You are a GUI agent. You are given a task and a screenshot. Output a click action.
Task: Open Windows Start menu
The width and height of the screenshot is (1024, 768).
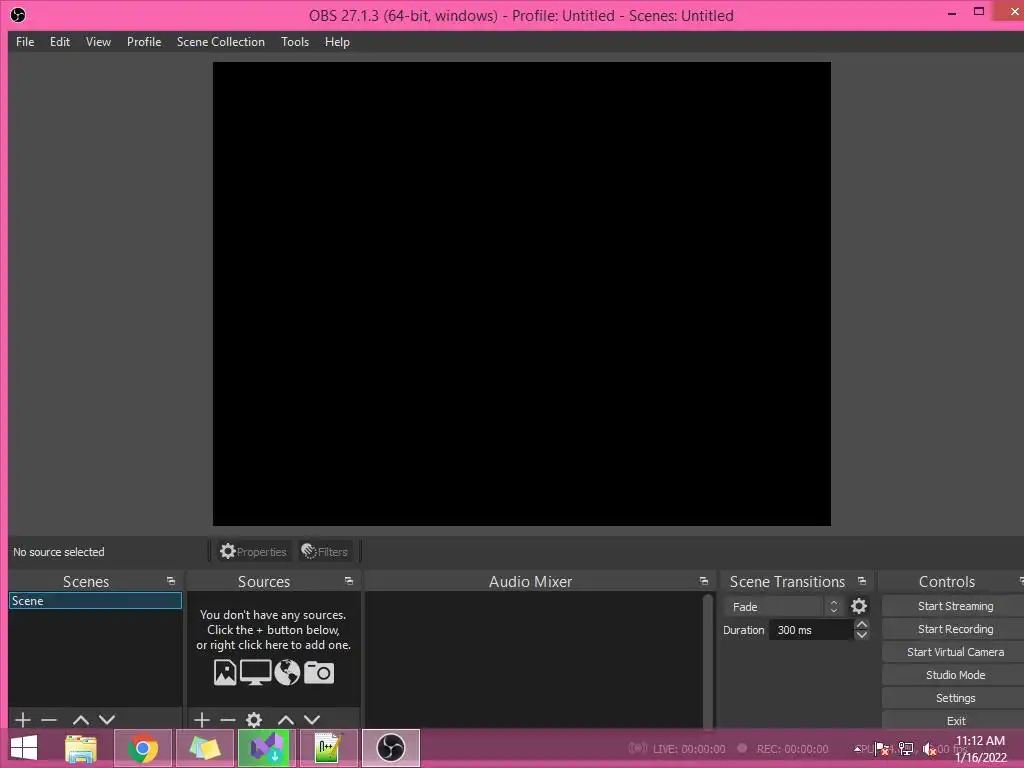coord(24,748)
